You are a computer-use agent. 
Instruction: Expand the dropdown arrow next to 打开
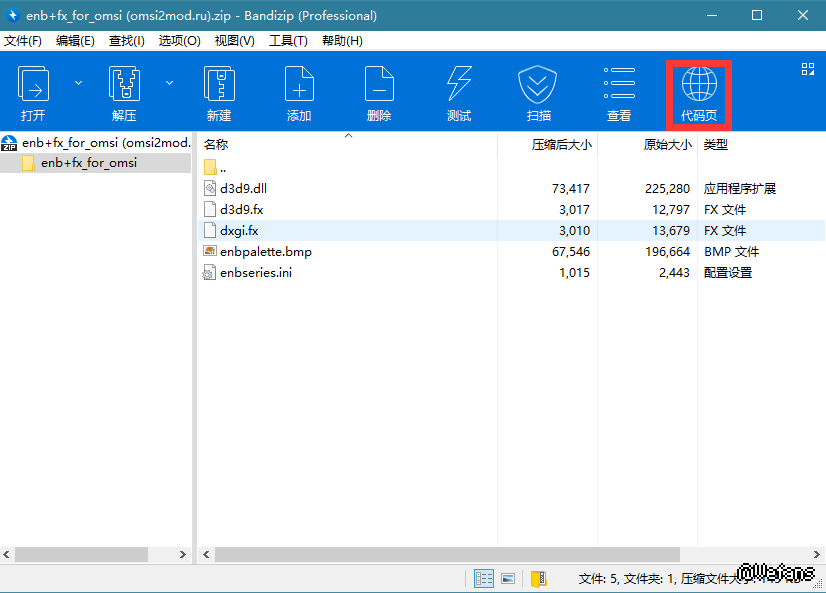[x=78, y=83]
